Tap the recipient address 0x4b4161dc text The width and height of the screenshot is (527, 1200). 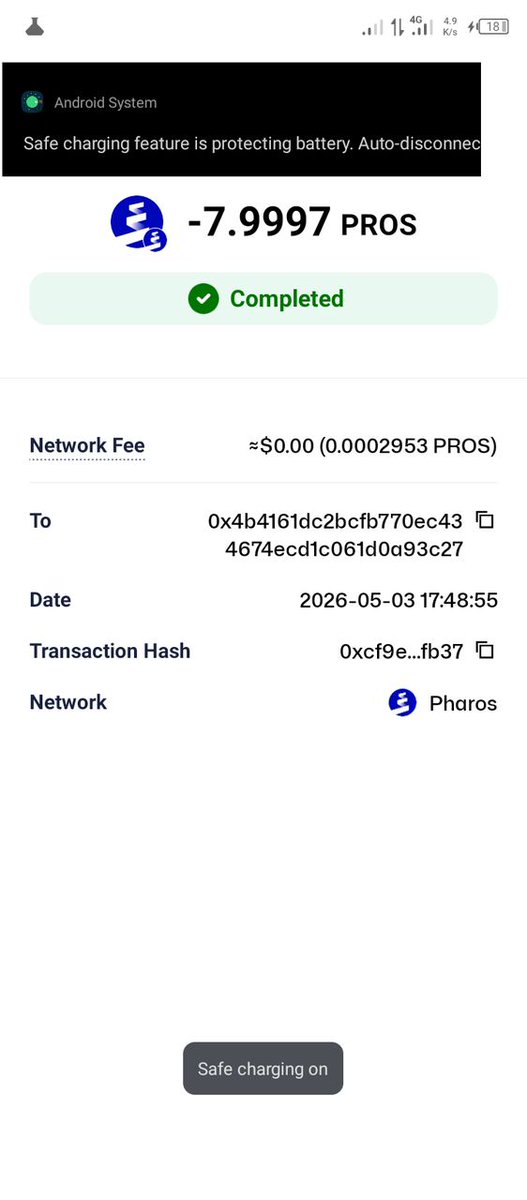click(335, 535)
